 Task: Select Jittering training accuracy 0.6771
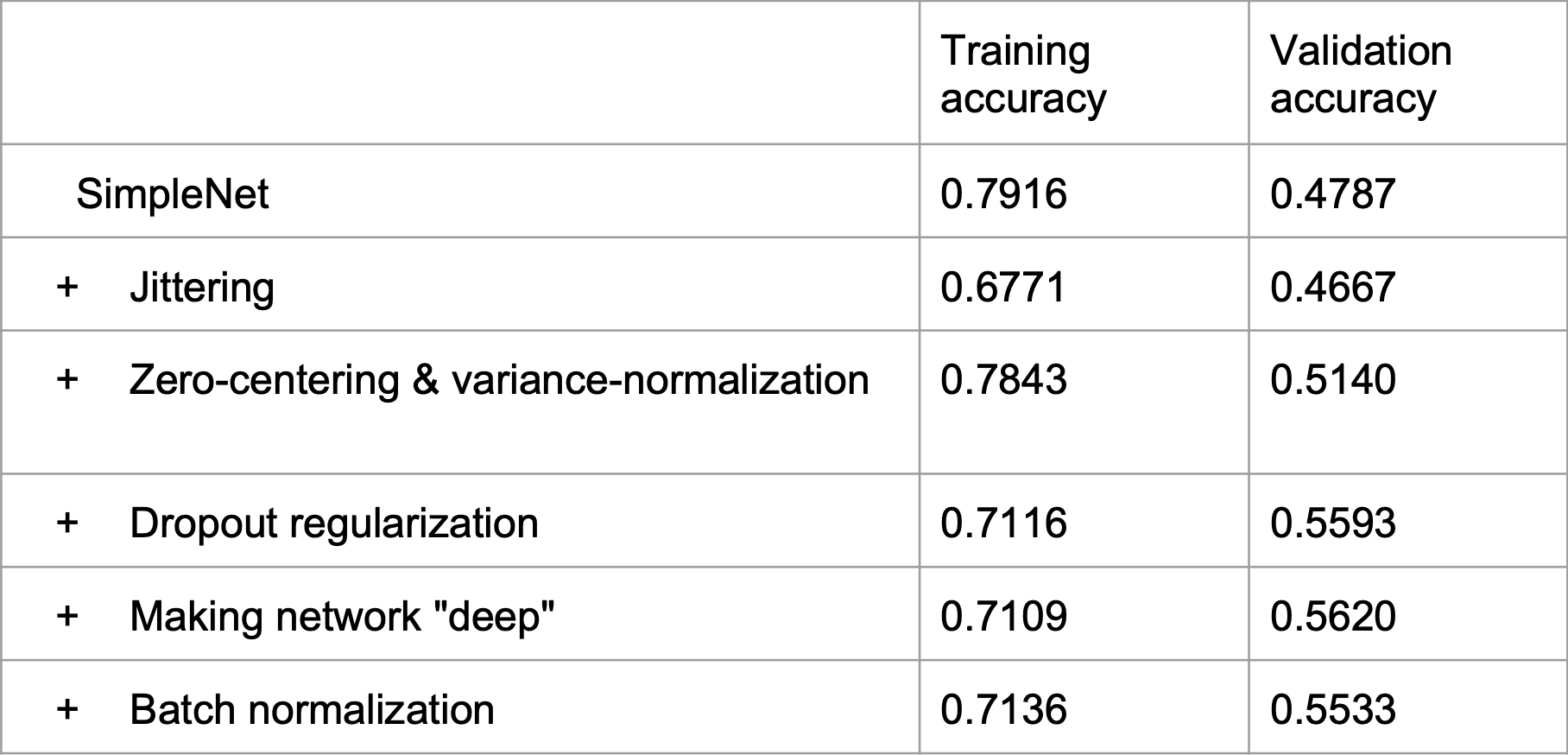1003,287
